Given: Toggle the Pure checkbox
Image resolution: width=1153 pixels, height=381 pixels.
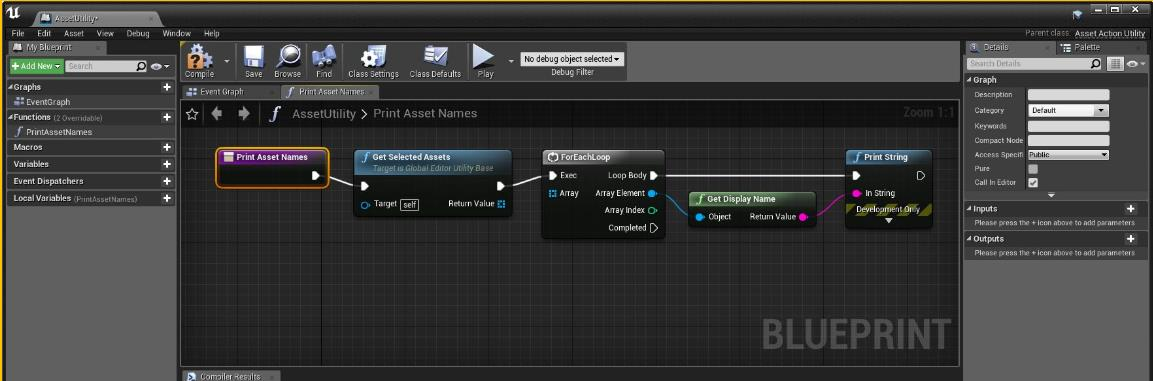Looking at the screenshot, I should point(1032,168).
